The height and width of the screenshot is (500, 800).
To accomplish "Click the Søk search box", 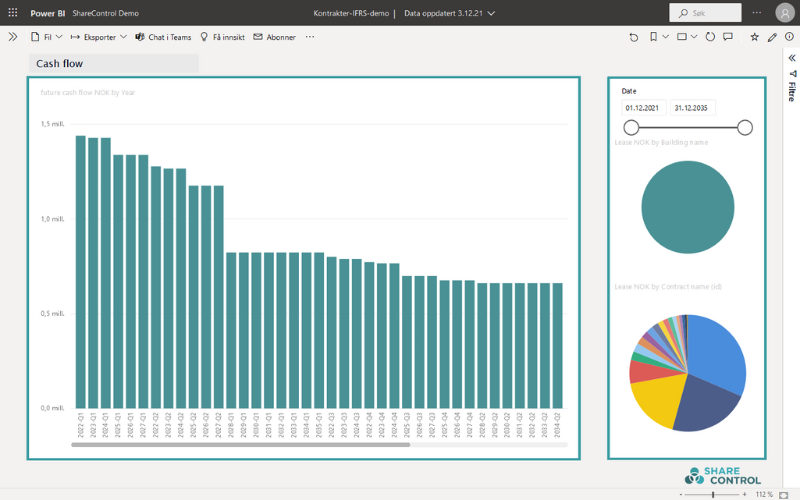I will (705, 13).
